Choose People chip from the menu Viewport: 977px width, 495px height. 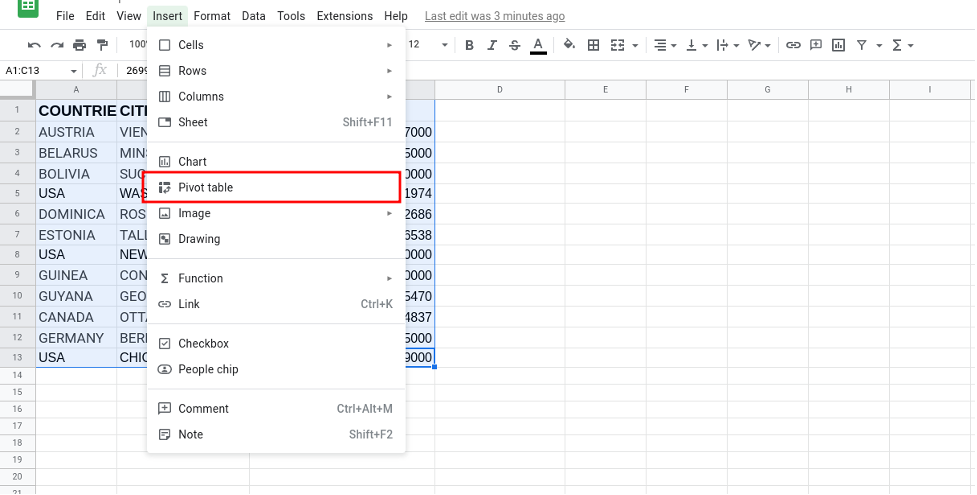coord(276,369)
